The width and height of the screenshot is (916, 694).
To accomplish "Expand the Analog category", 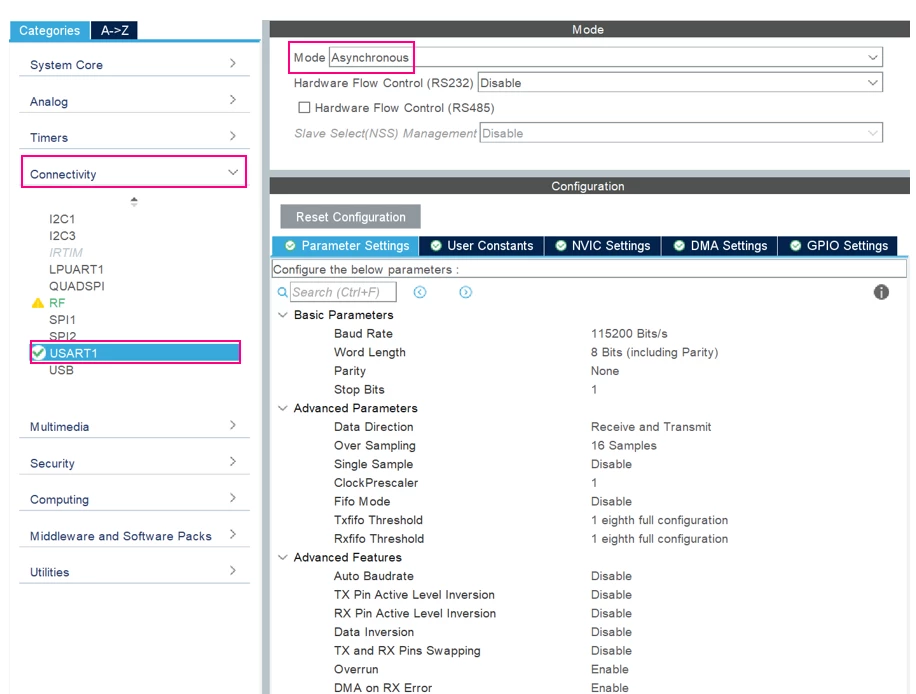I will click(134, 101).
